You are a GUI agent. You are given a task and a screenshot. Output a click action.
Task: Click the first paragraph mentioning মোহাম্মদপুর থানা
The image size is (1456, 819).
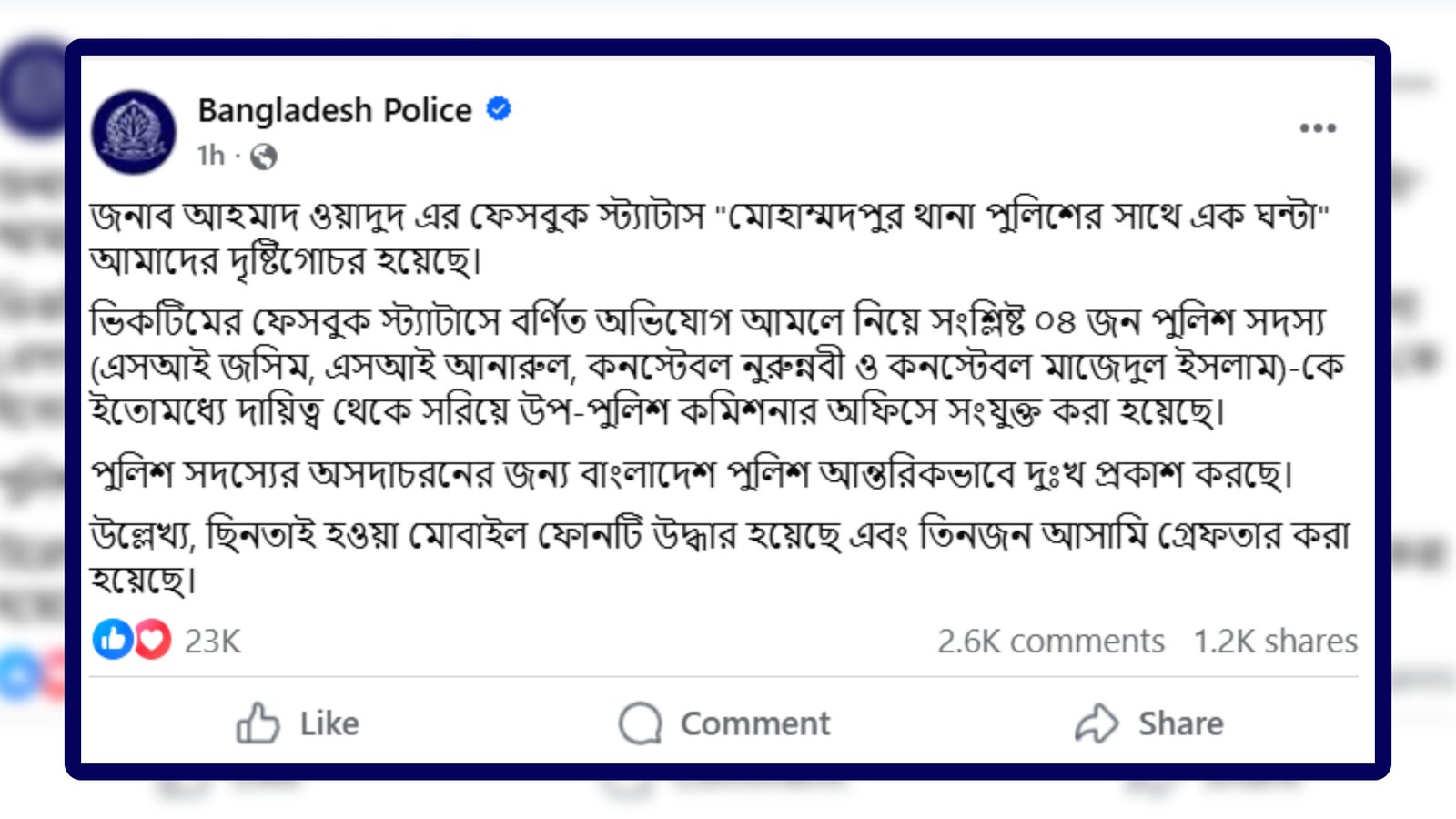(710, 238)
